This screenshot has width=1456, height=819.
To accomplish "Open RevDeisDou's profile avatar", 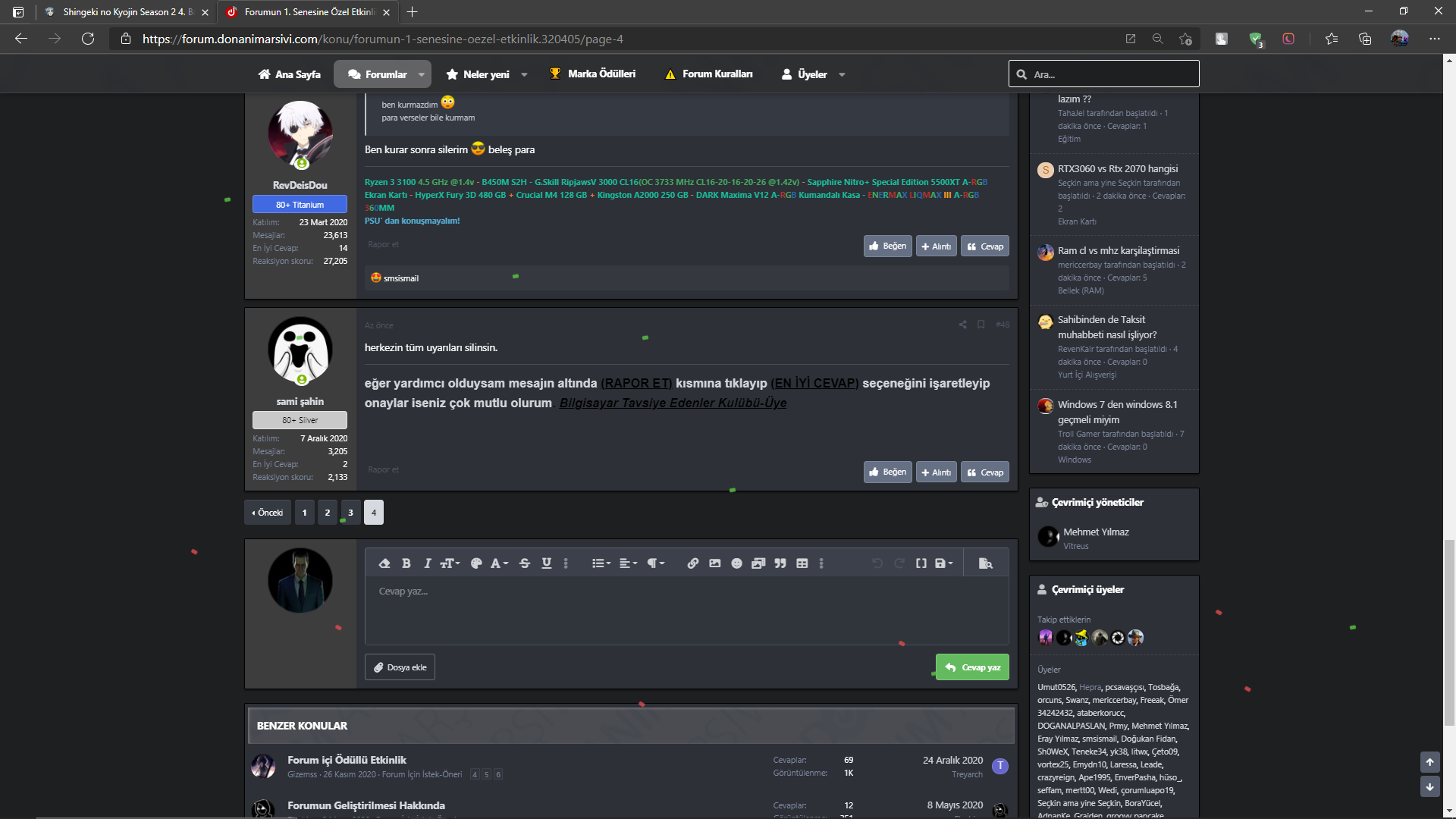I will [x=300, y=133].
